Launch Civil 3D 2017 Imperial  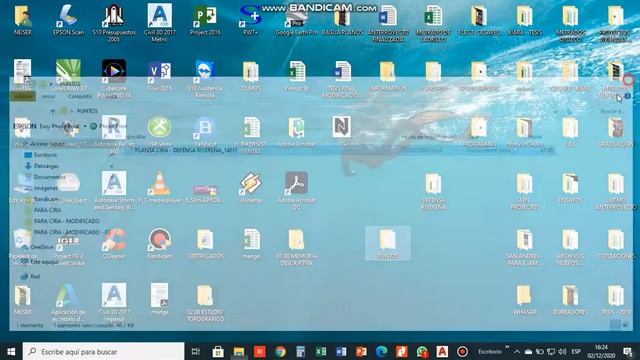click(x=114, y=302)
